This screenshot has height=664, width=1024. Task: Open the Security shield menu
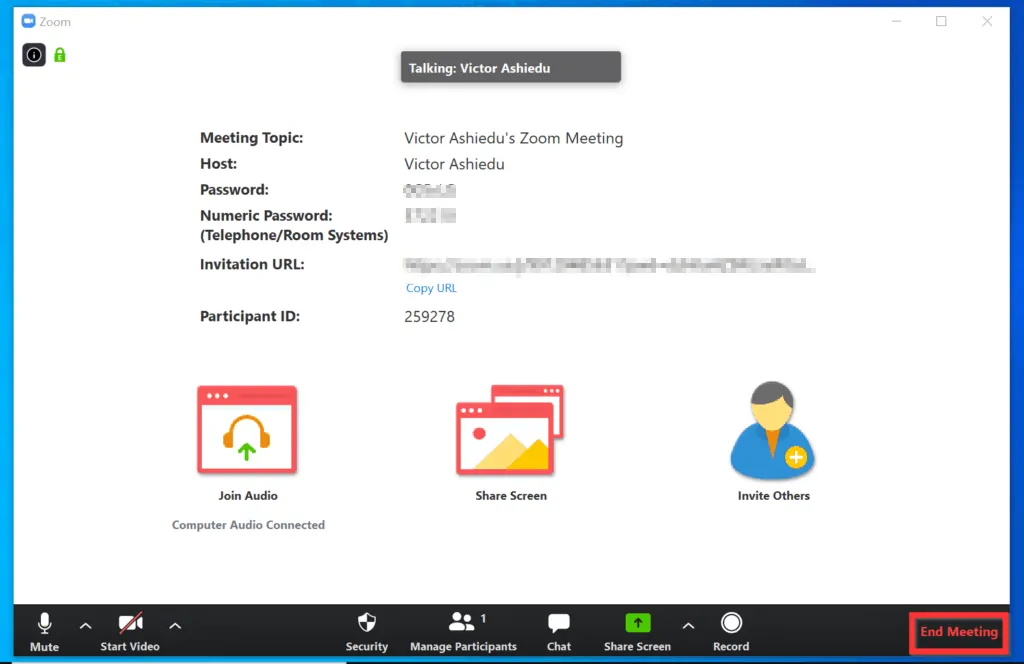(366, 631)
